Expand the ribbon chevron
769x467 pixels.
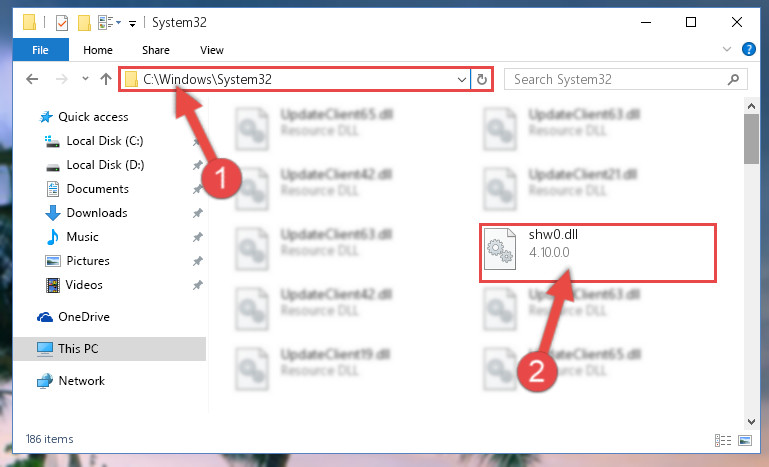pos(727,49)
